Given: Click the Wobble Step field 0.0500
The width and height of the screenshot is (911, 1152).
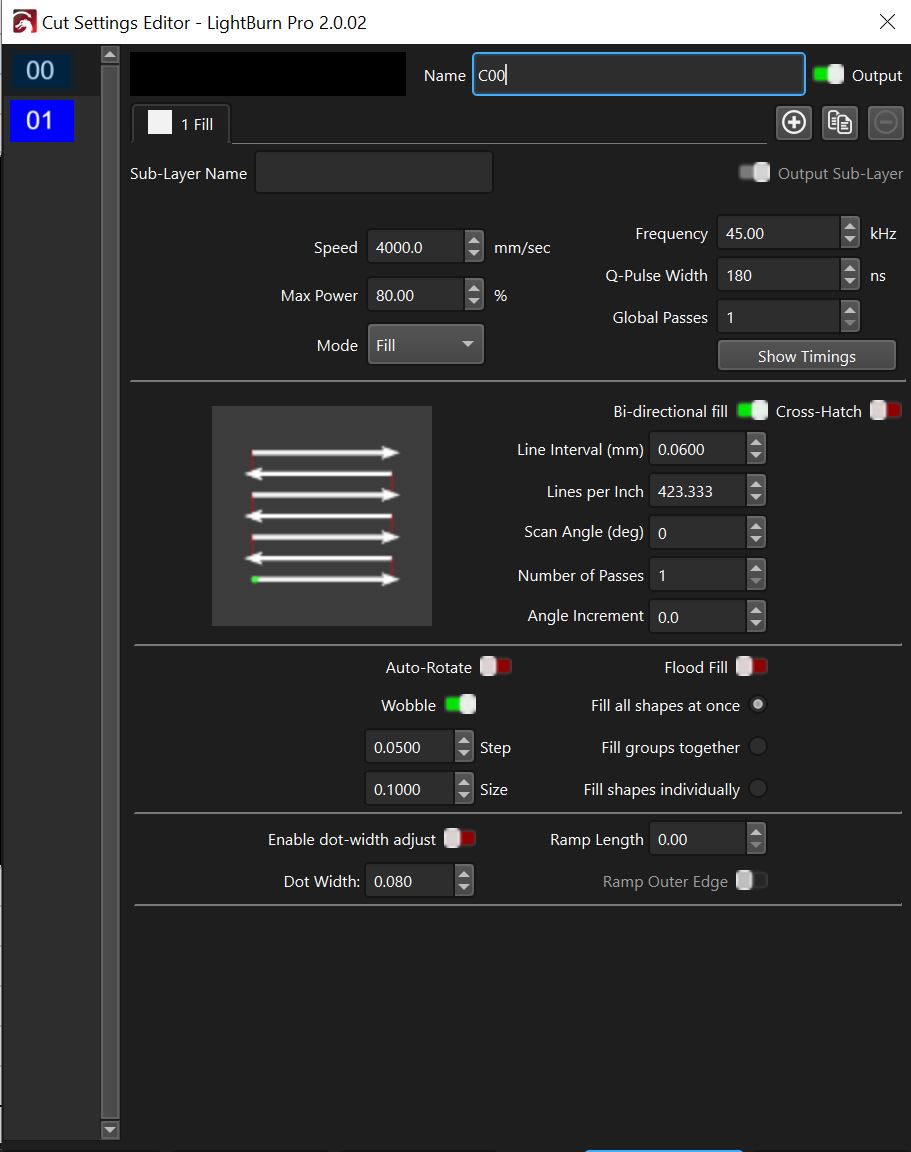Looking at the screenshot, I should pyautogui.click(x=410, y=746).
